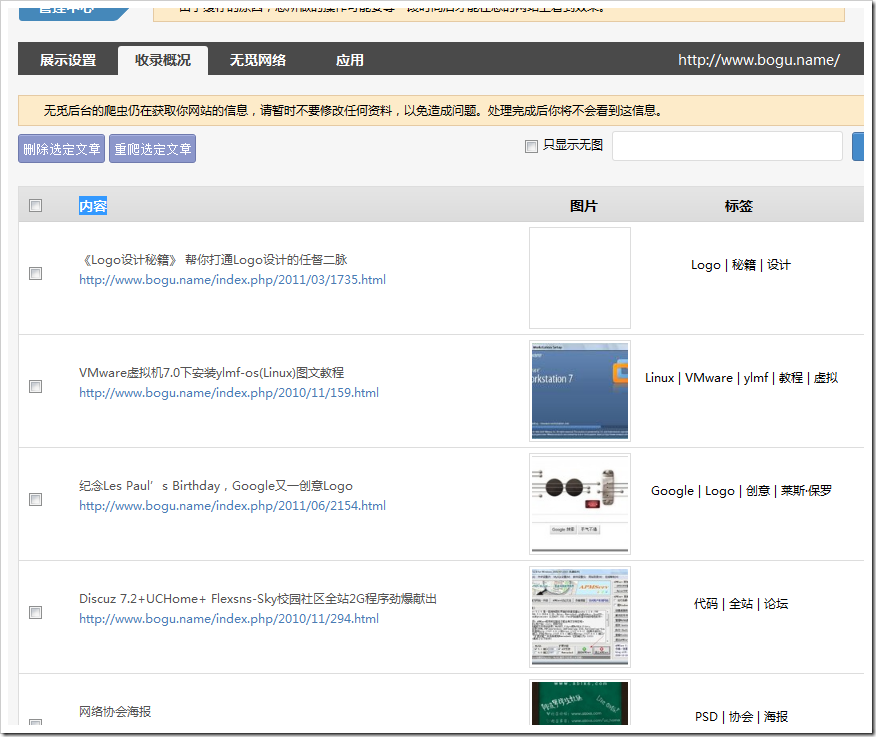
Task: Open the link ending 2011/06/2154.html
Action: pos(232,506)
